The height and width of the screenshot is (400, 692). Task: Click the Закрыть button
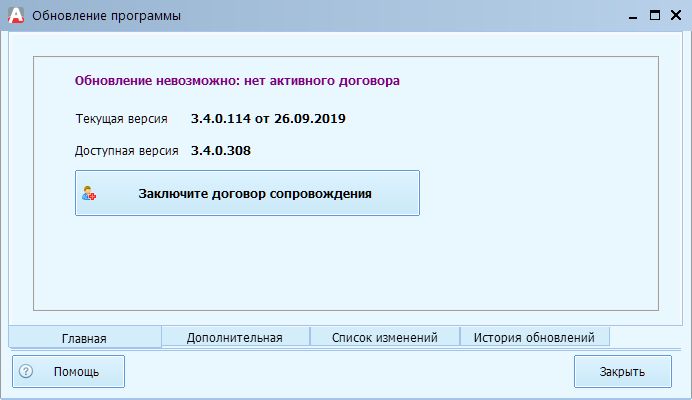point(623,372)
